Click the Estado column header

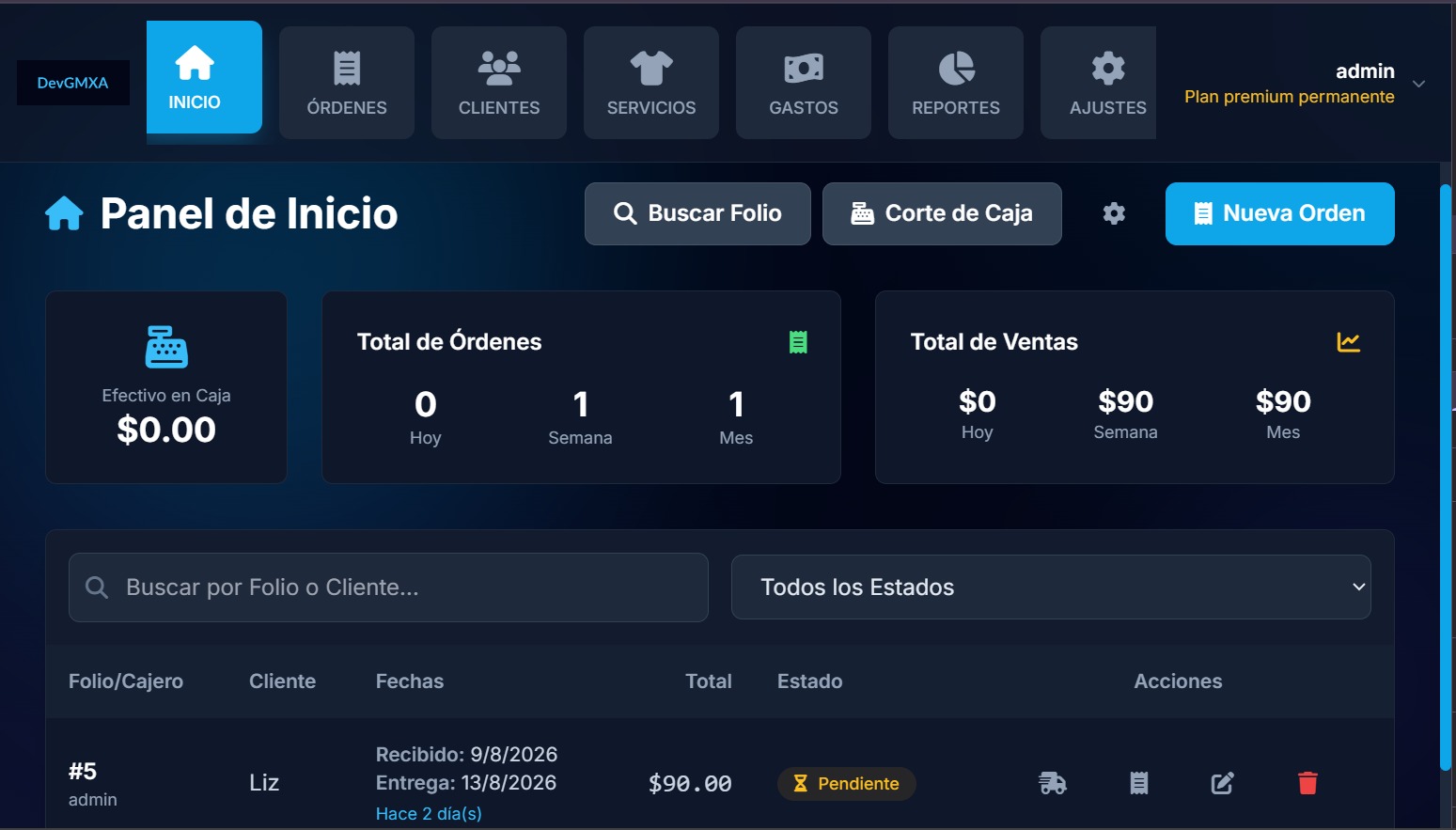(x=810, y=681)
